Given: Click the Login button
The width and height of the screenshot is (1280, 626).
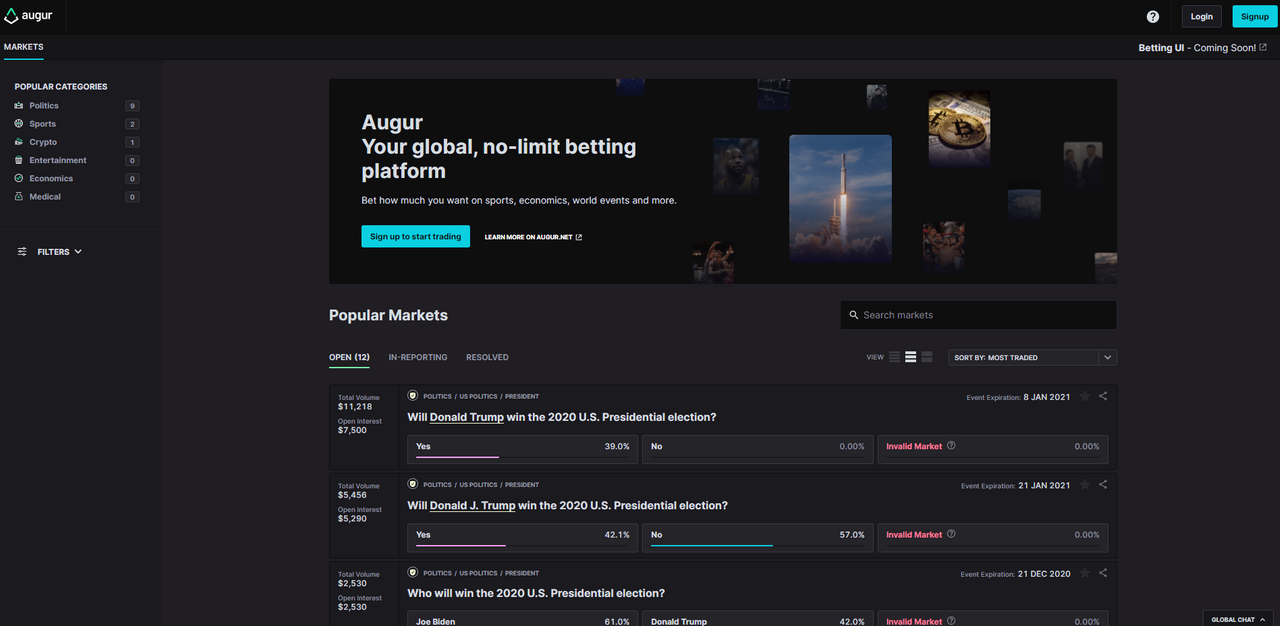Looking at the screenshot, I should (1201, 16).
